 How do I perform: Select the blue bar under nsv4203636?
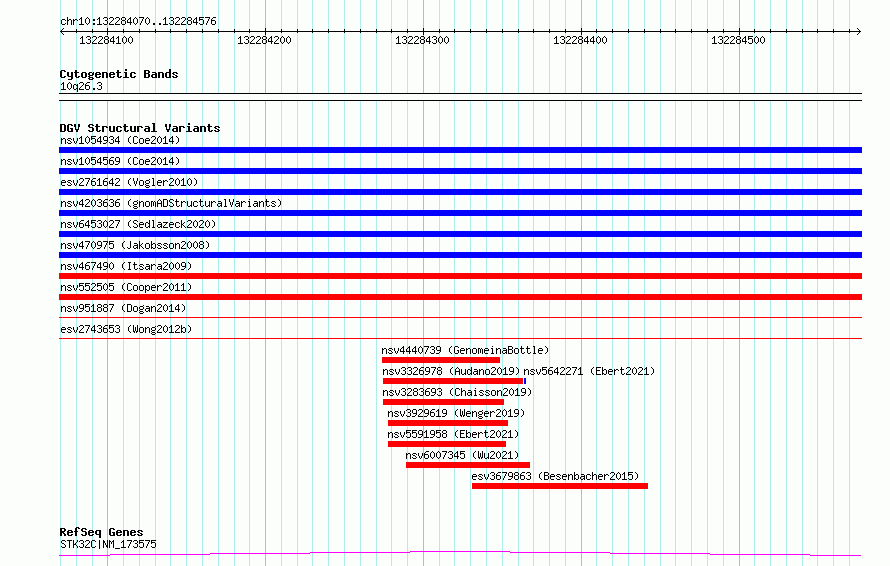(x=460, y=213)
